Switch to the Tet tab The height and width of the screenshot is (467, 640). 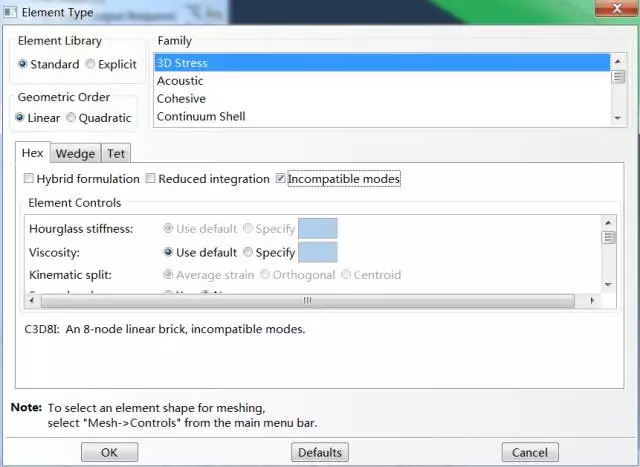[116, 153]
